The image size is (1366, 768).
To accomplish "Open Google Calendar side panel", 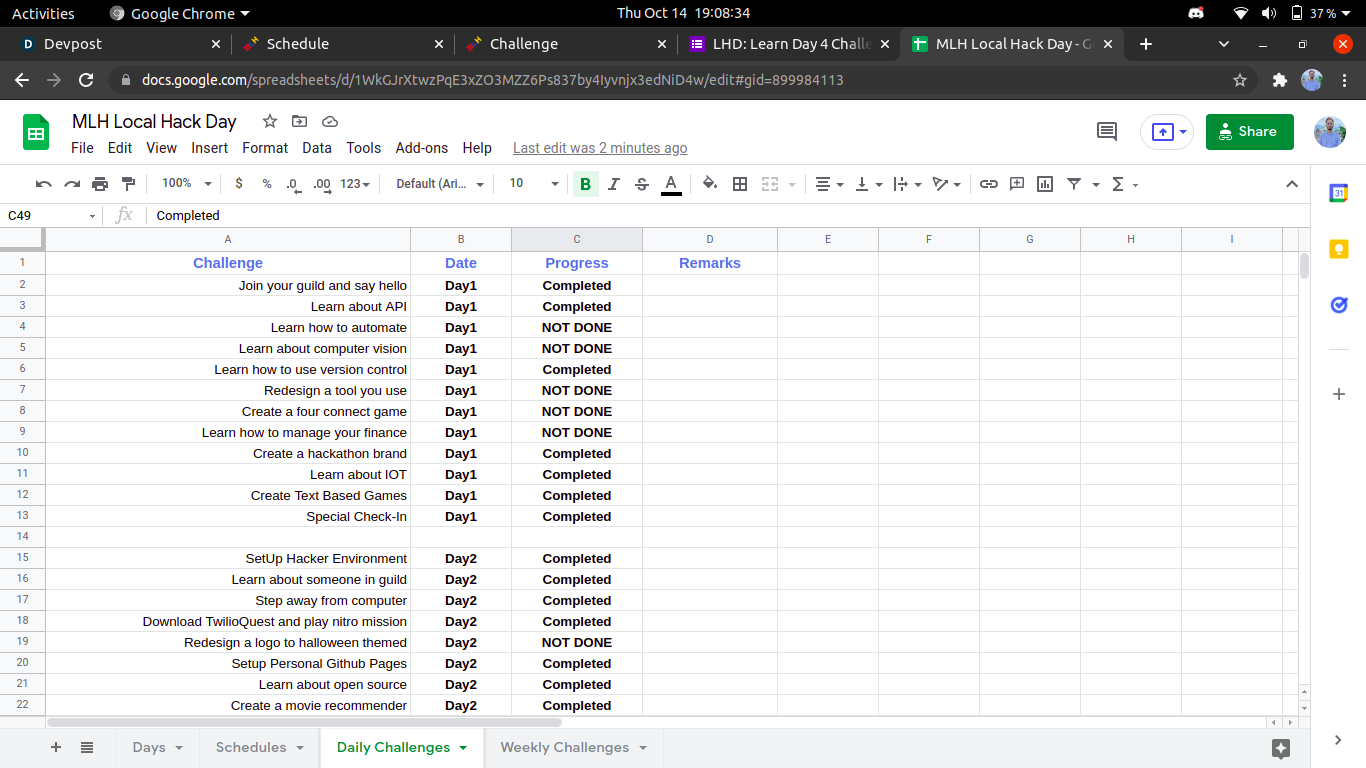I will 1339,194.
